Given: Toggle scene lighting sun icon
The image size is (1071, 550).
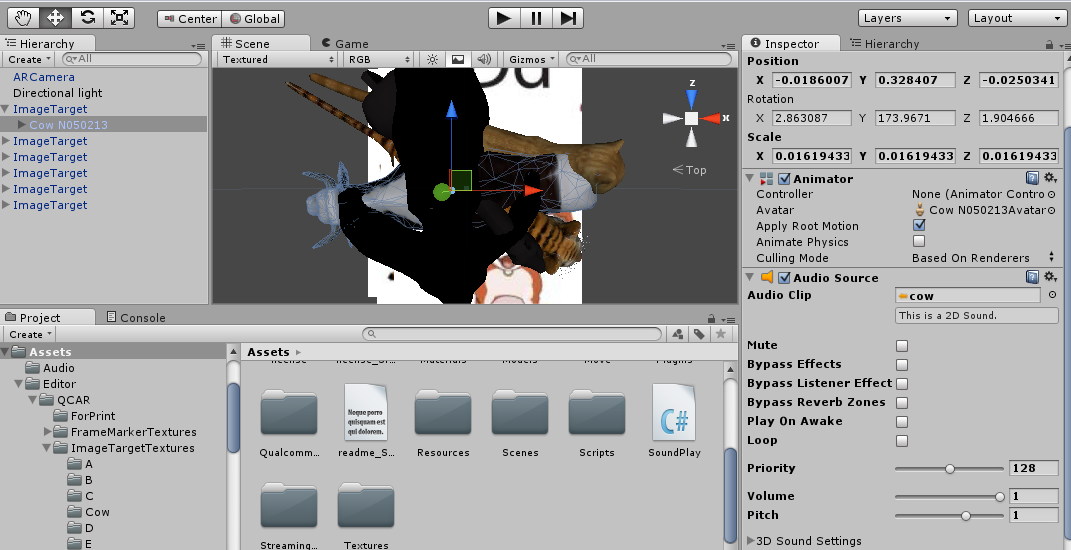Looking at the screenshot, I should click(x=432, y=59).
